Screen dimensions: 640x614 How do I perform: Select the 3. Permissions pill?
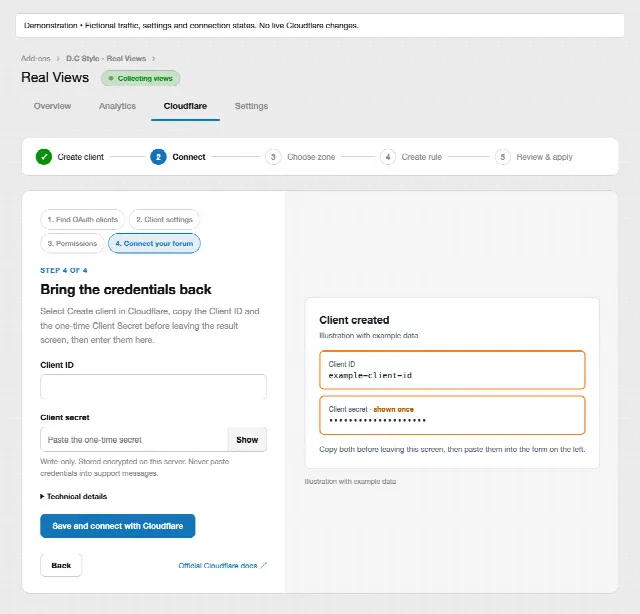72,243
